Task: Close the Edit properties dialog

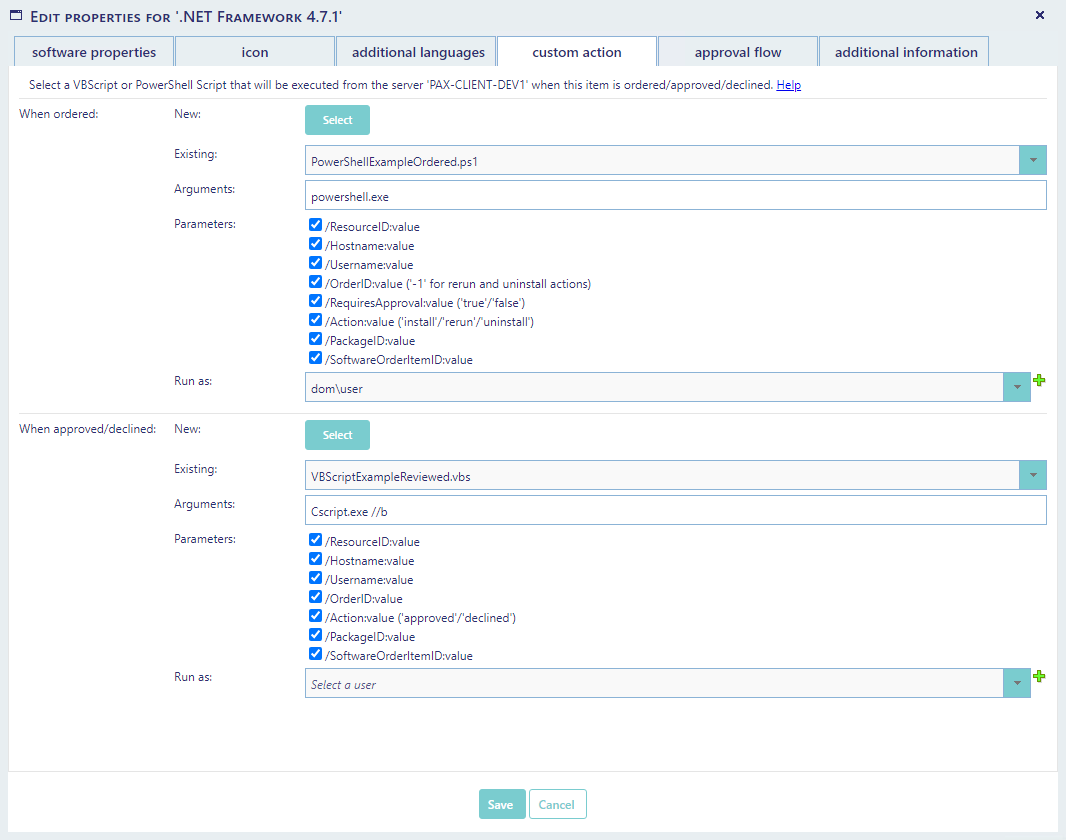Action: 1039,15
